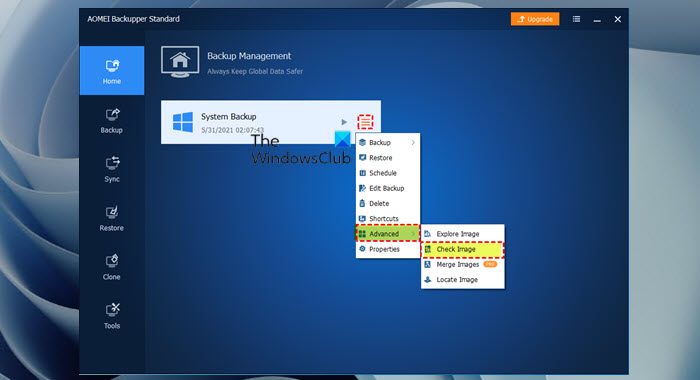Viewport: 700px width, 380px height.
Task: Select Locate Image in submenu
Action: [462, 280]
